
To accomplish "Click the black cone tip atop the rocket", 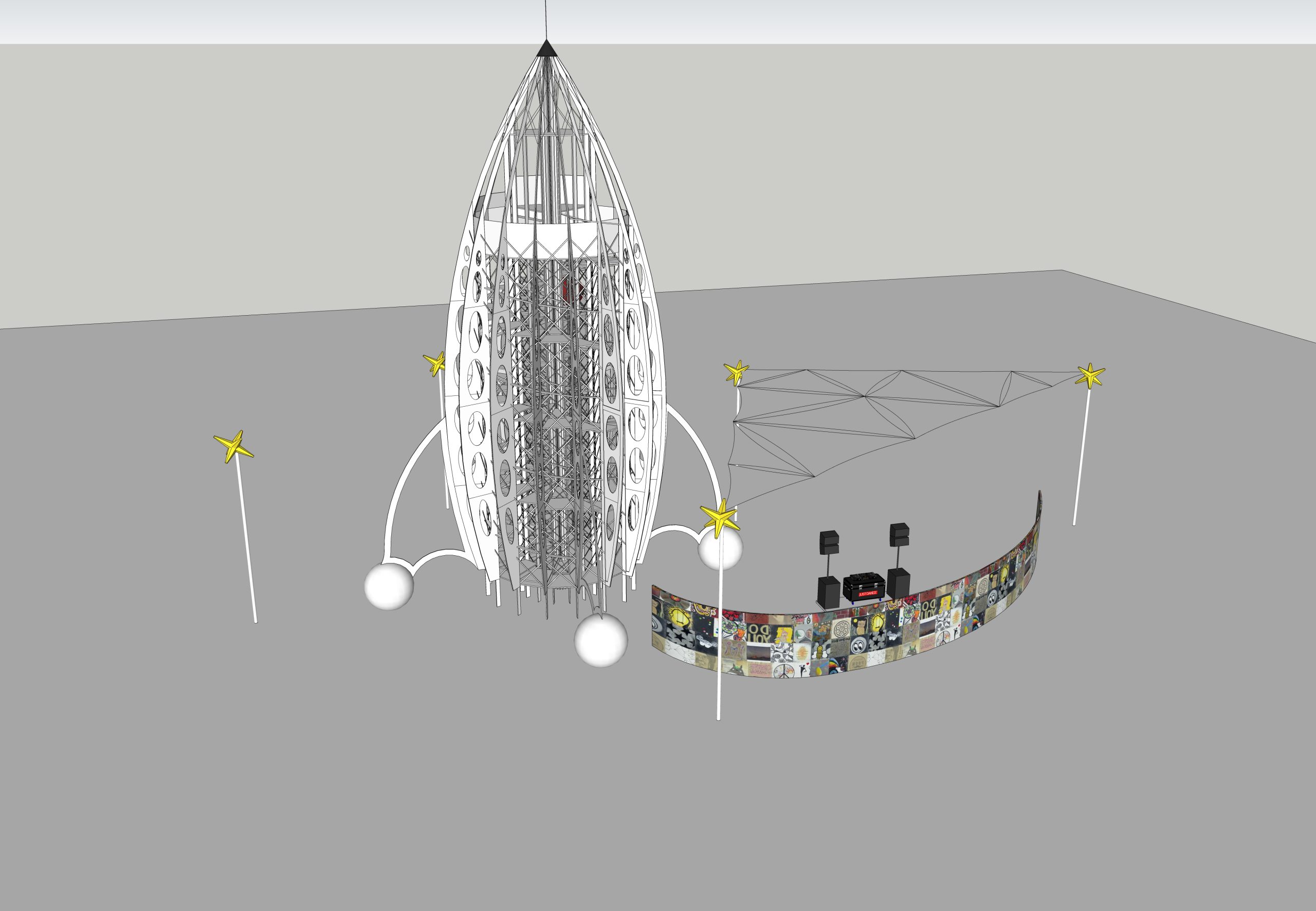I will point(546,50).
